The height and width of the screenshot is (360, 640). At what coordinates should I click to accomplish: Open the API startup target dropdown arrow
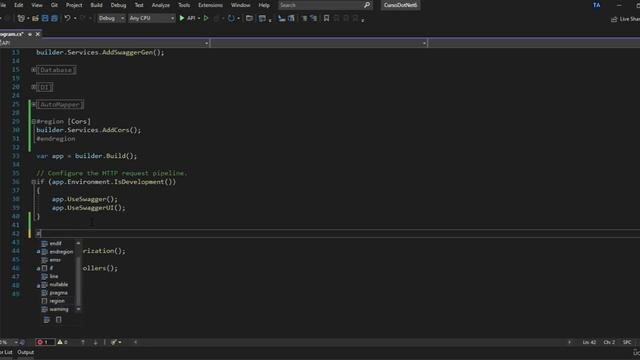[199, 18]
